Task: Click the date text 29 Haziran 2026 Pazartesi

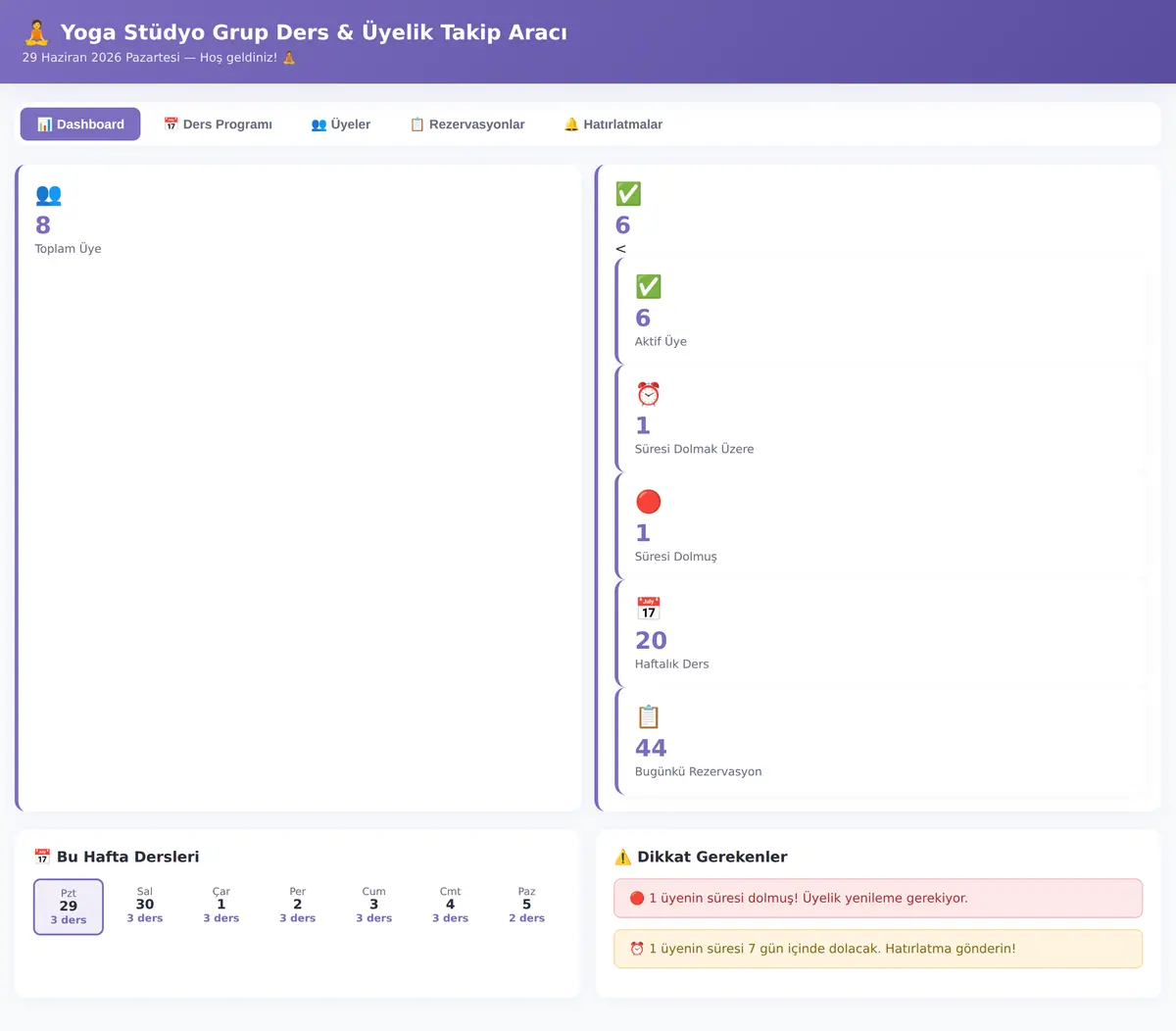Action: pyautogui.click(x=101, y=58)
